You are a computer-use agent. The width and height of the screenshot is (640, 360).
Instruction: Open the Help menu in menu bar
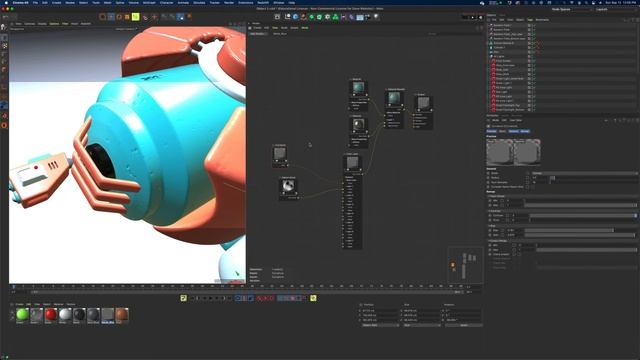[291, 2]
